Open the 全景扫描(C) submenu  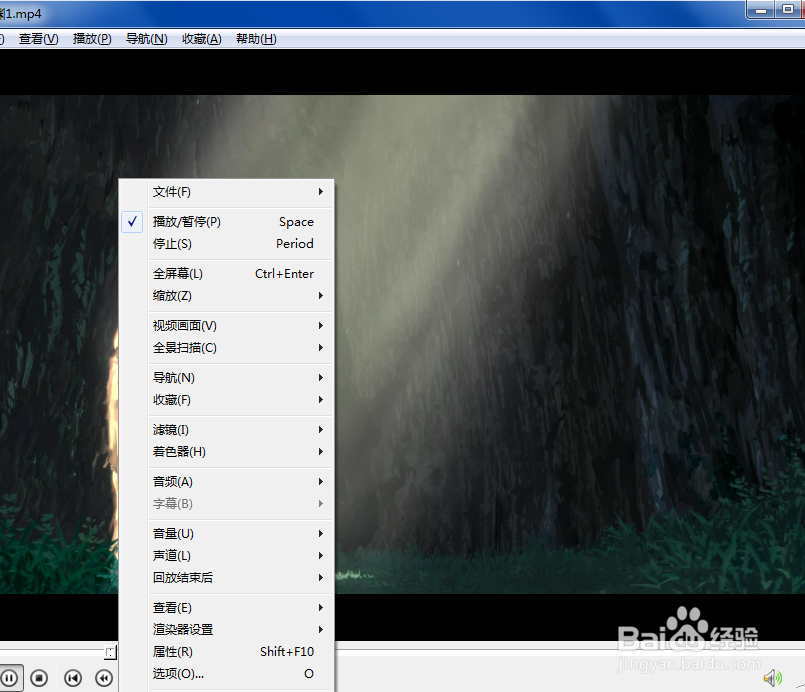click(x=226, y=348)
